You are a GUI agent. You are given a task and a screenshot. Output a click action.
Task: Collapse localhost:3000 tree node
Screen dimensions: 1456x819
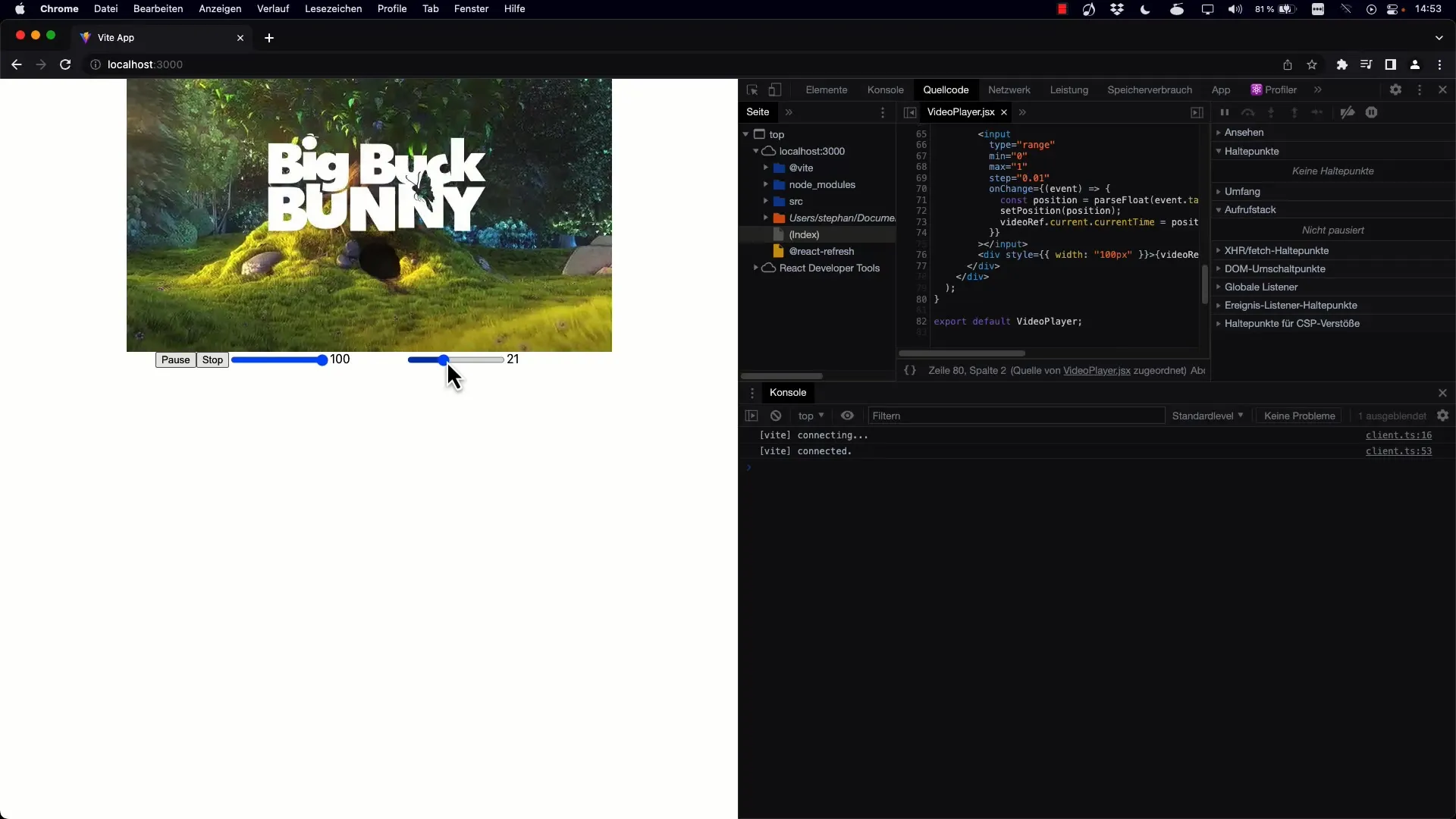click(755, 151)
